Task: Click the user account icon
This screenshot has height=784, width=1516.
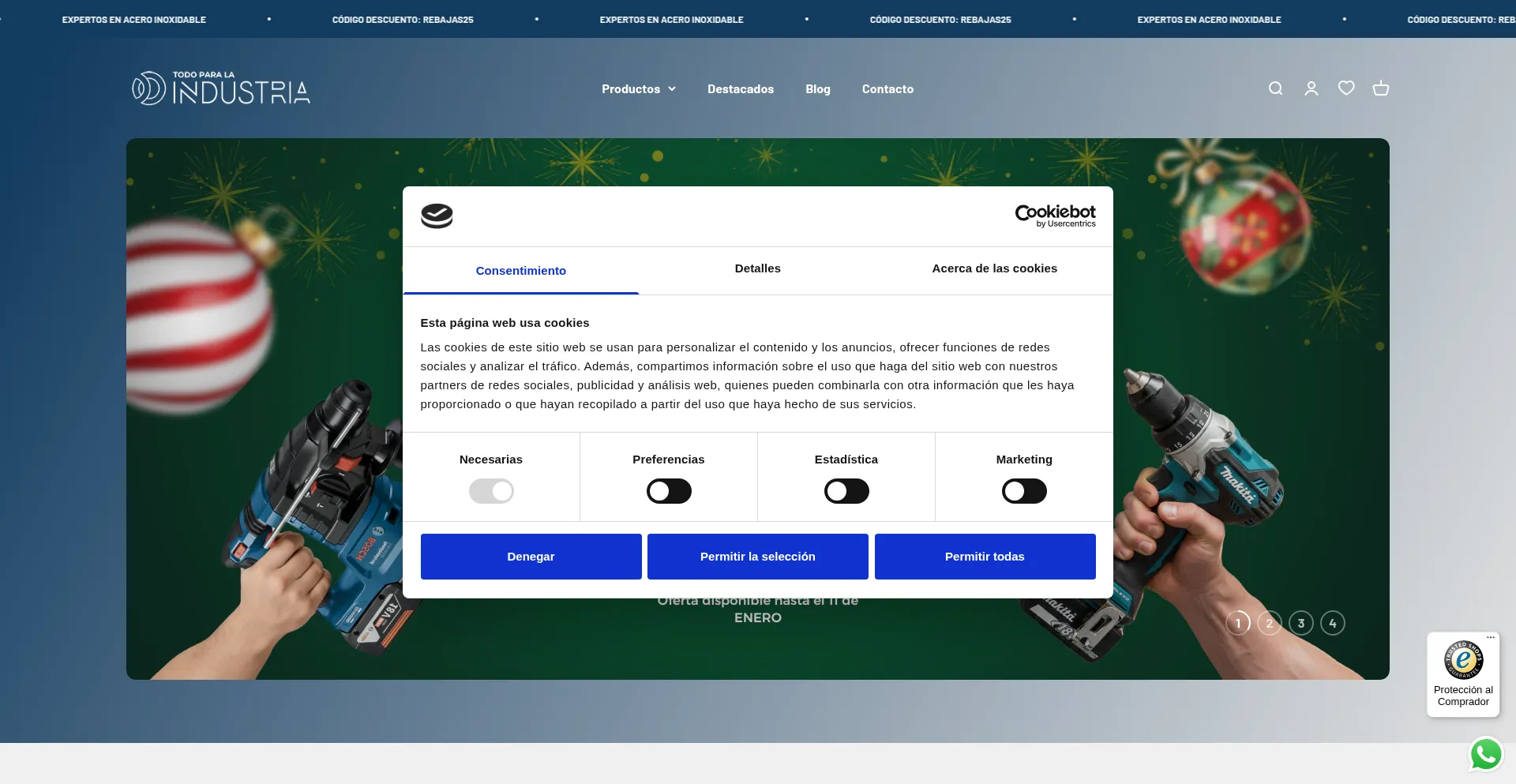Action: click(1311, 88)
